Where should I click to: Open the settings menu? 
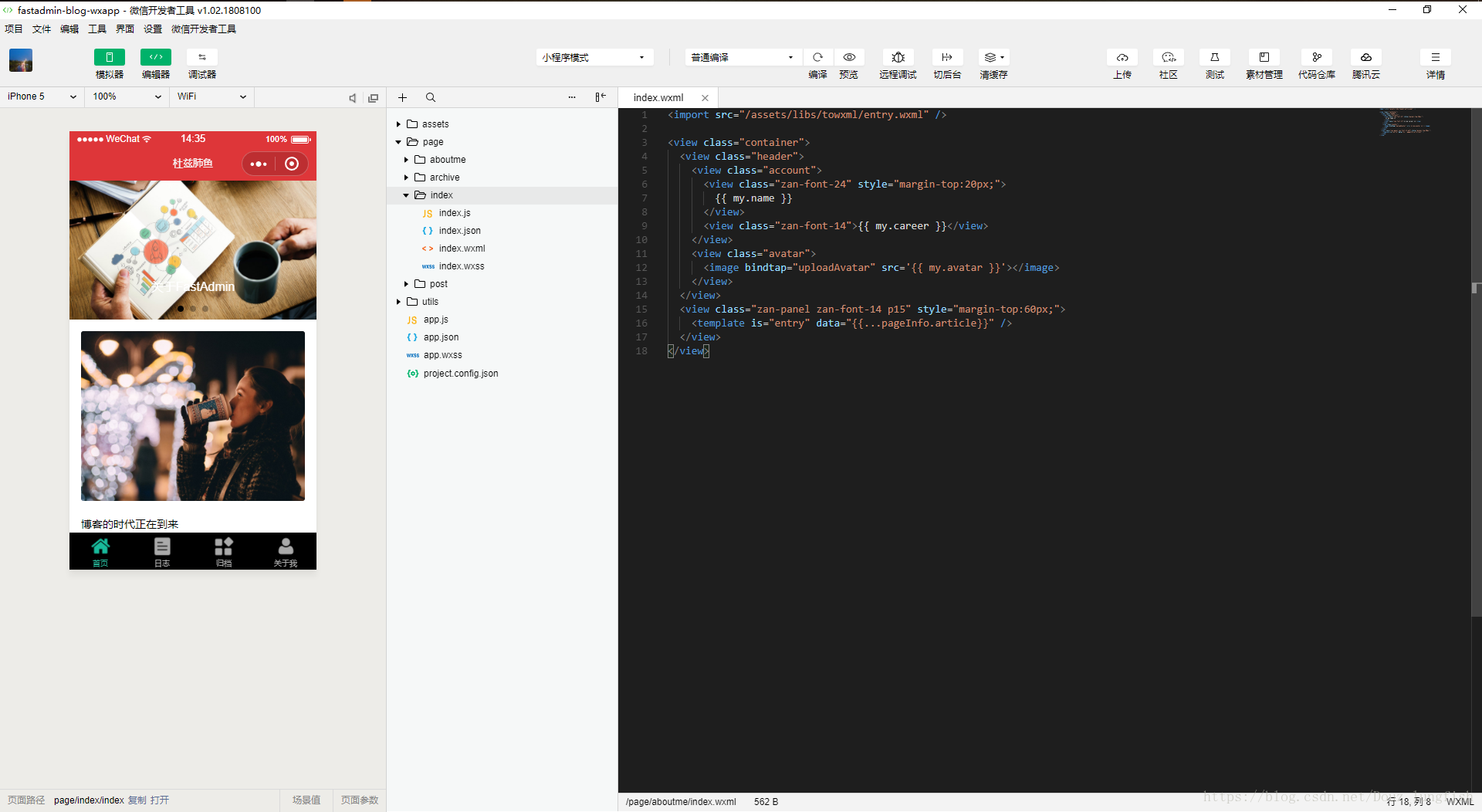[x=153, y=29]
